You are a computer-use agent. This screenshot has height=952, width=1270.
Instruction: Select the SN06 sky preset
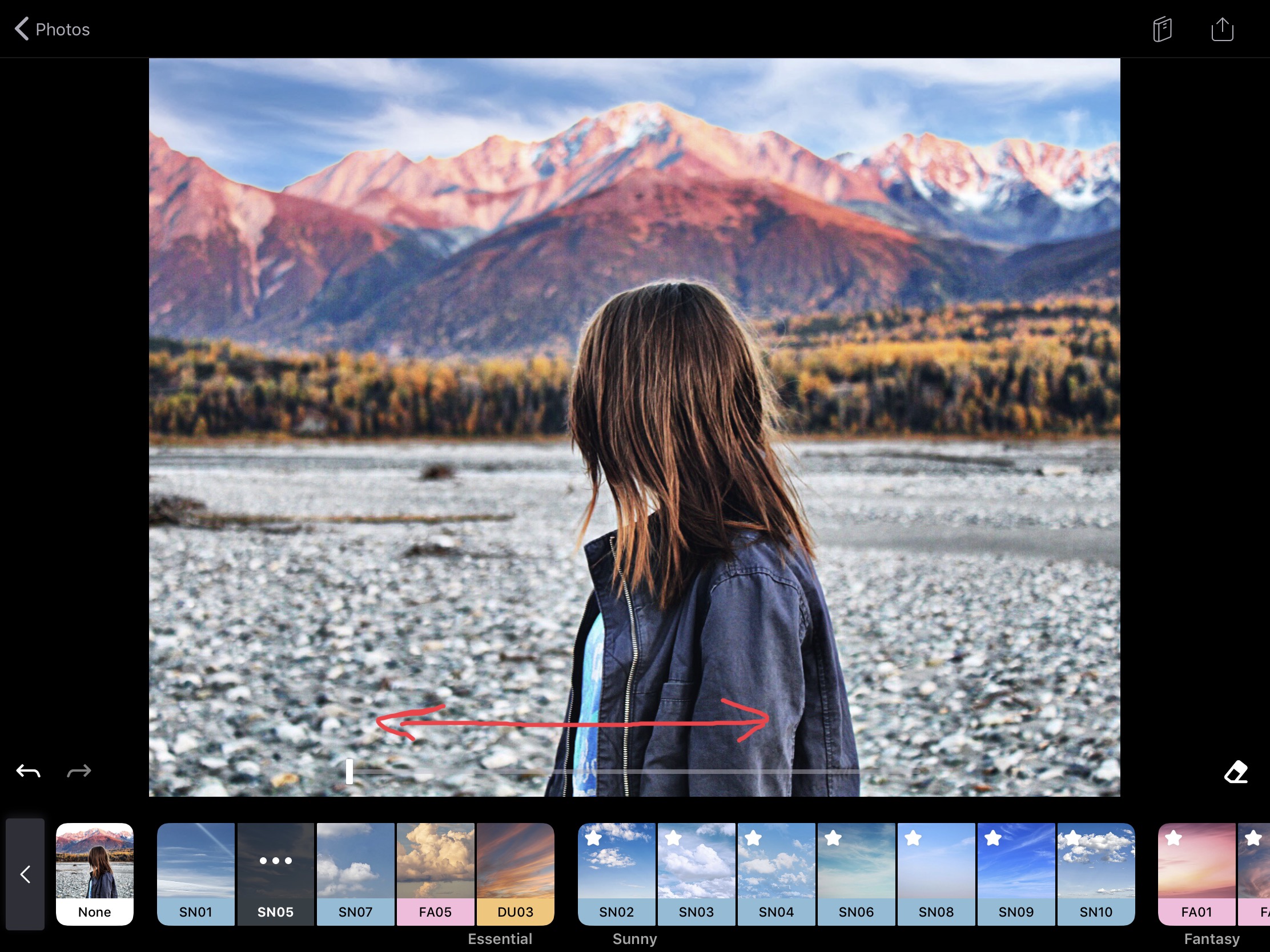856,873
